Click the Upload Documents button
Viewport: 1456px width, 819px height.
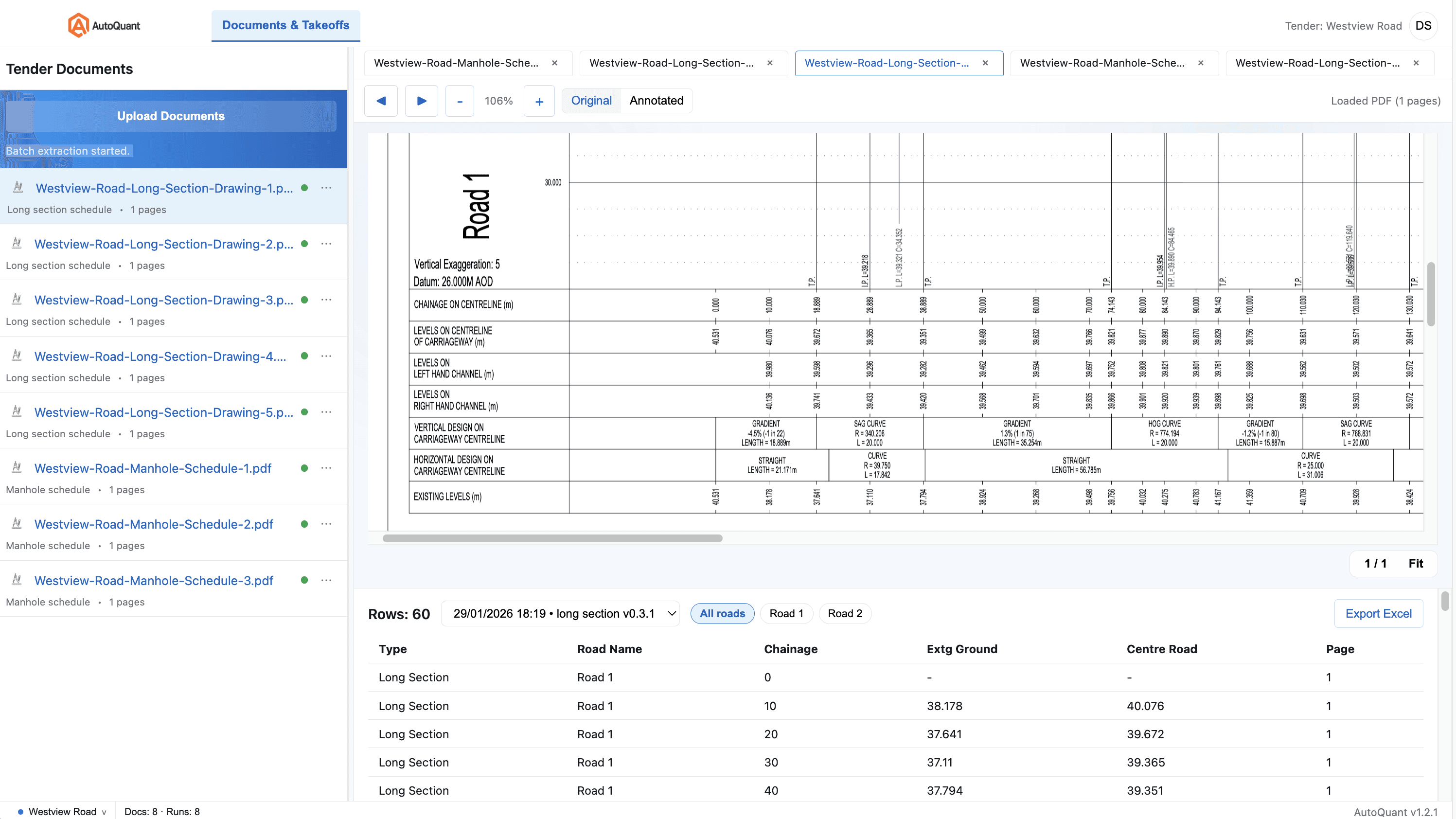(x=171, y=116)
